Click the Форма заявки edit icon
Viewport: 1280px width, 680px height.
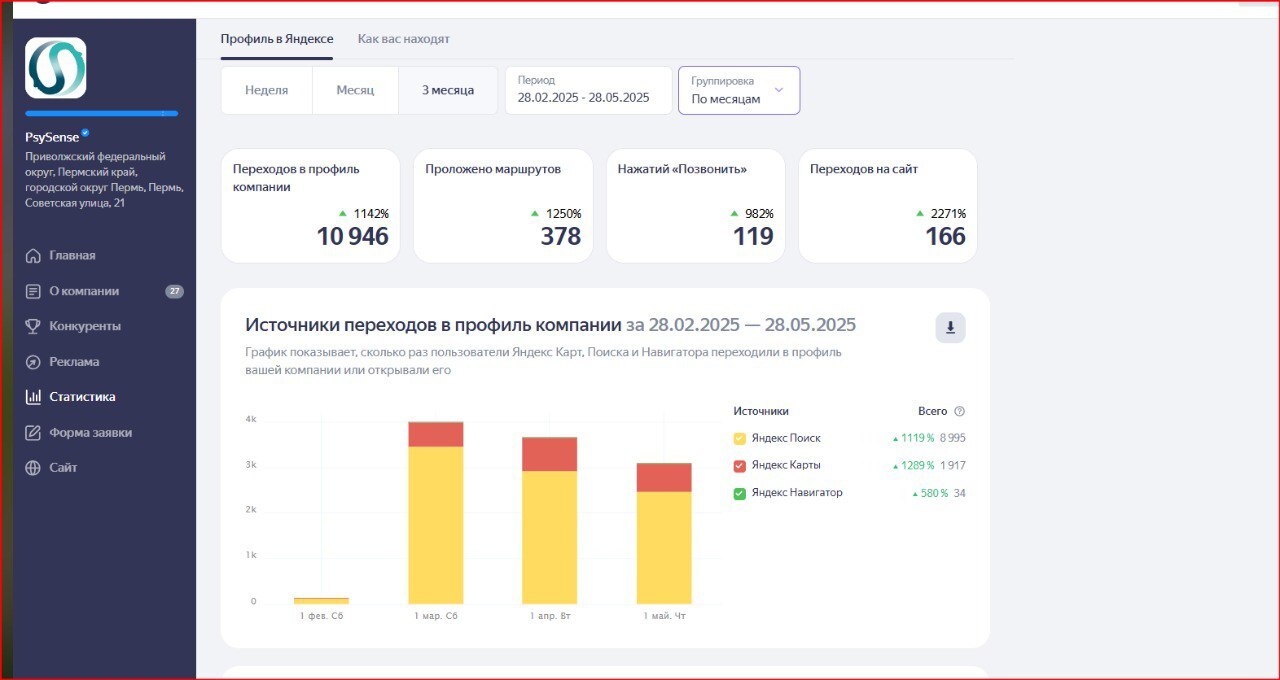point(33,433)
